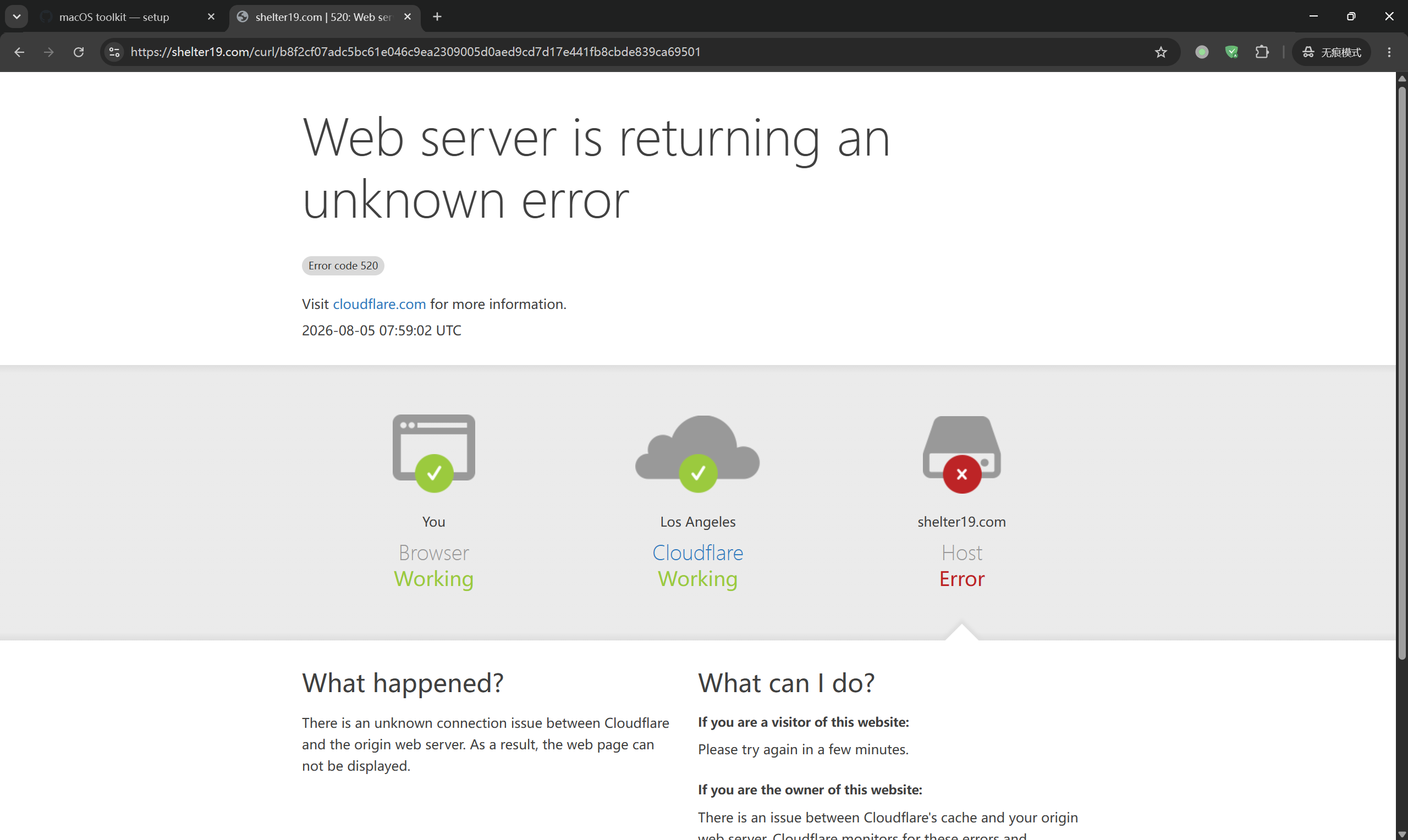Click the shelter19.com host label
This screenshot has height=840, width=1408.
[962, 521]
